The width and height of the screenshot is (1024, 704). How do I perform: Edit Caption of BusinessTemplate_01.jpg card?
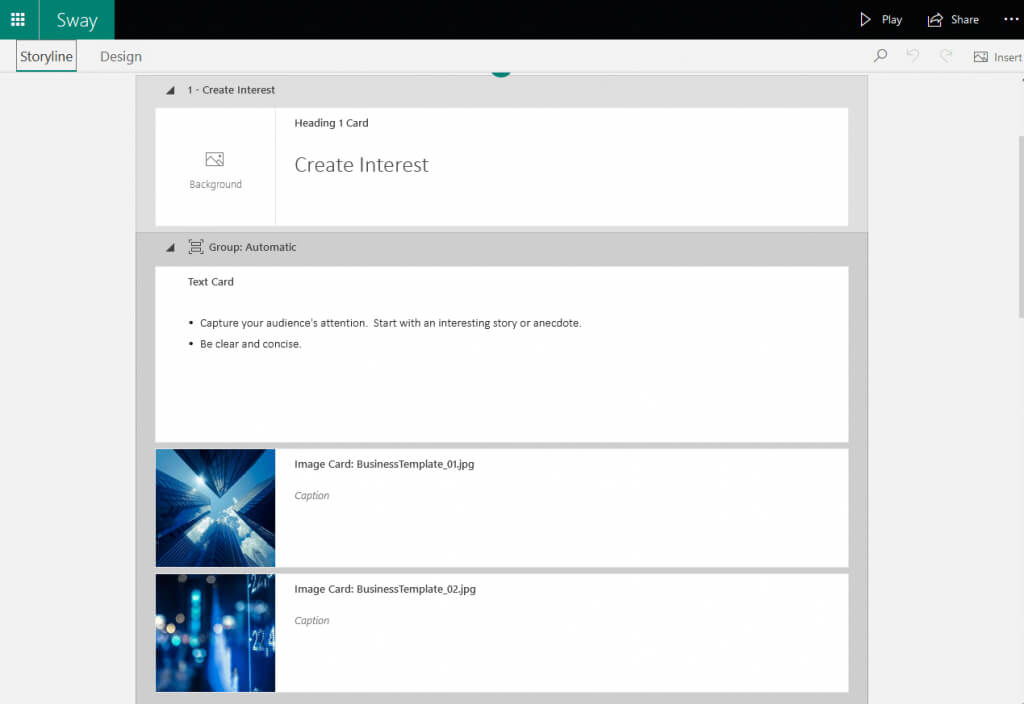312,495
